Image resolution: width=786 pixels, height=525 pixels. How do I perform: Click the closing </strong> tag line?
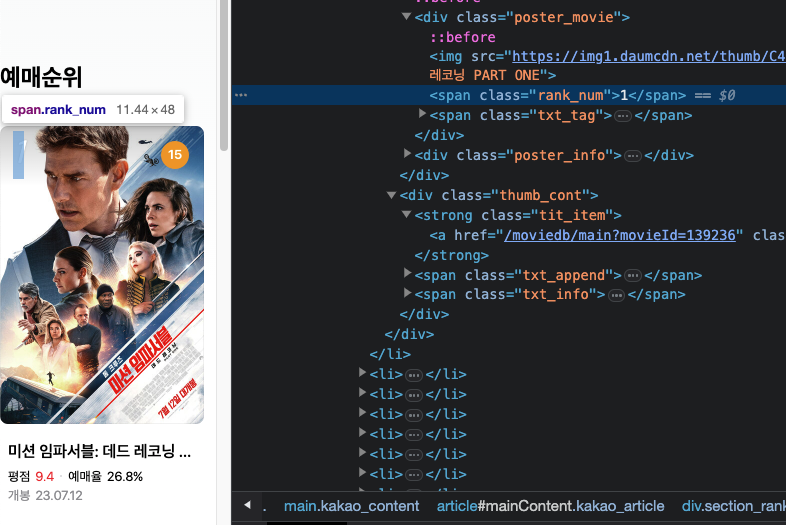tap(451, 255)
